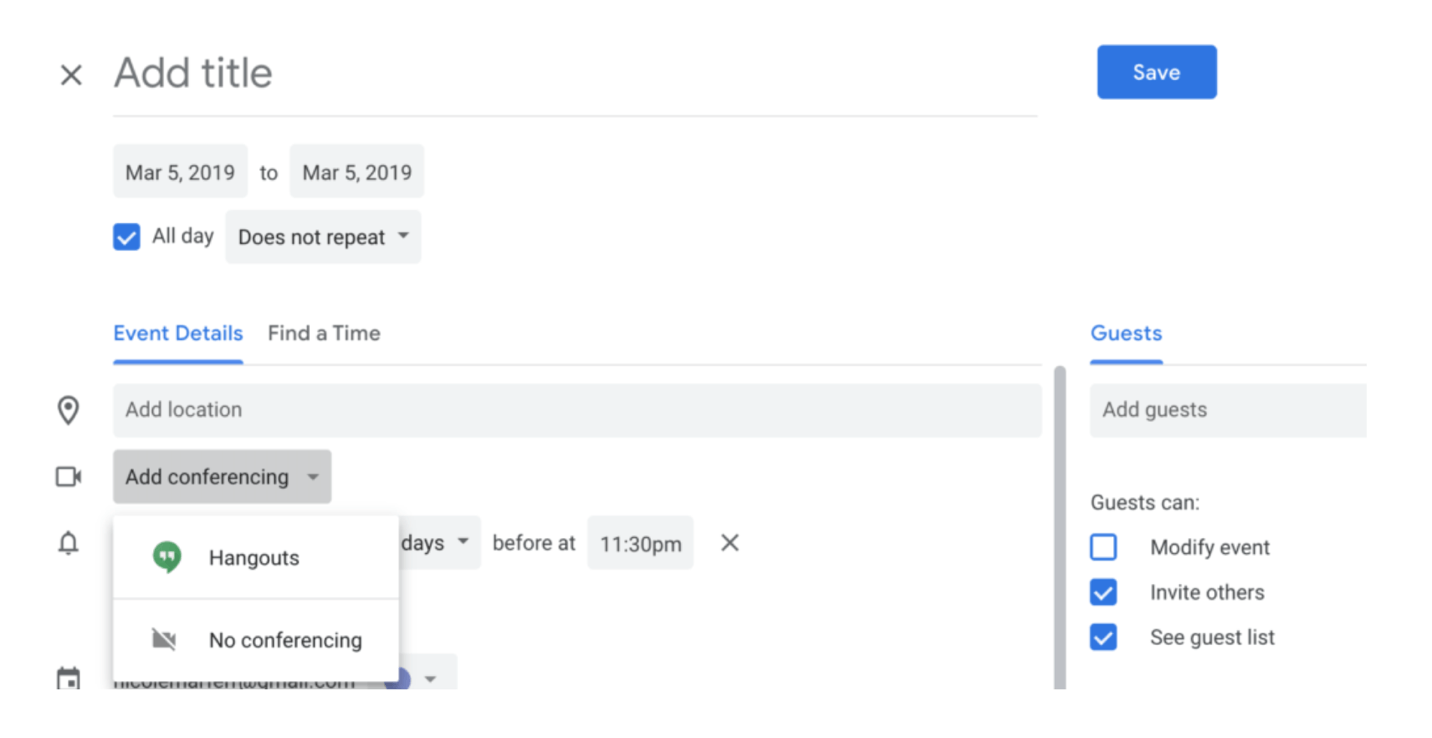Click the green Hangouts icon
This screenshot has width=1432, height=738.
coord(166,558)
